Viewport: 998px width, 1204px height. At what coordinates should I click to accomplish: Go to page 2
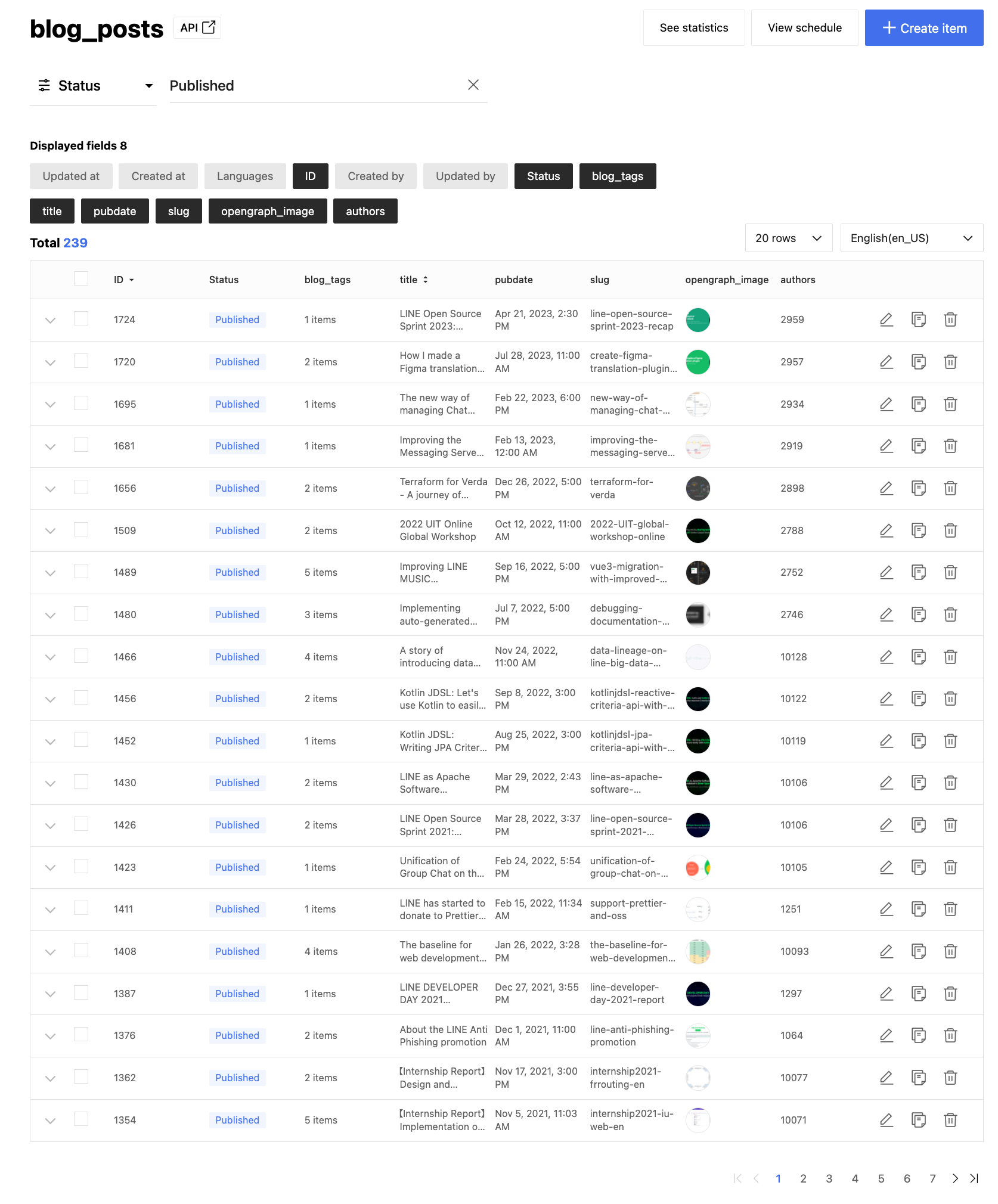(x=804, y=1178)
